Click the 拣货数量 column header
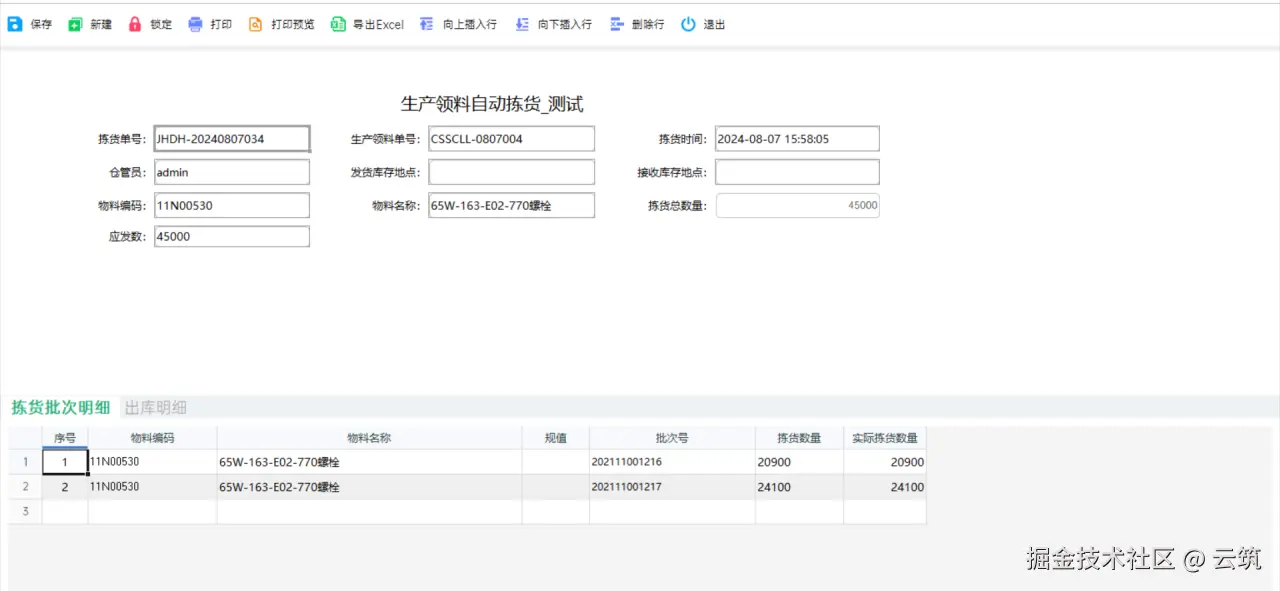 pos(799,437)
